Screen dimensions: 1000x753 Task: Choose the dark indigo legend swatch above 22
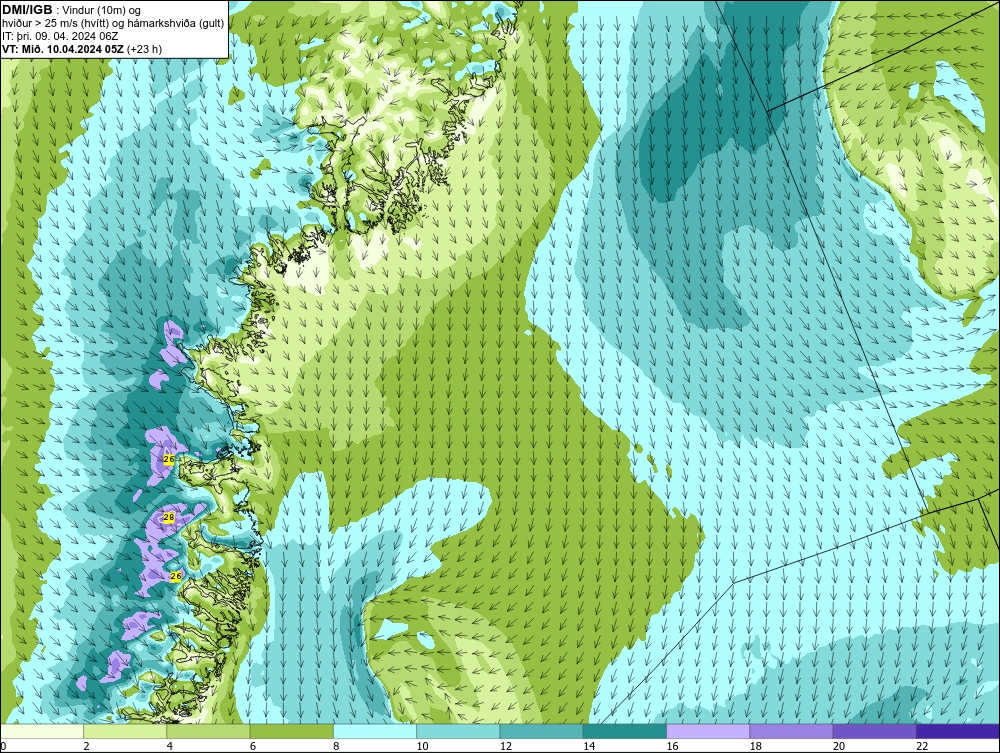[x=958, y=731]
